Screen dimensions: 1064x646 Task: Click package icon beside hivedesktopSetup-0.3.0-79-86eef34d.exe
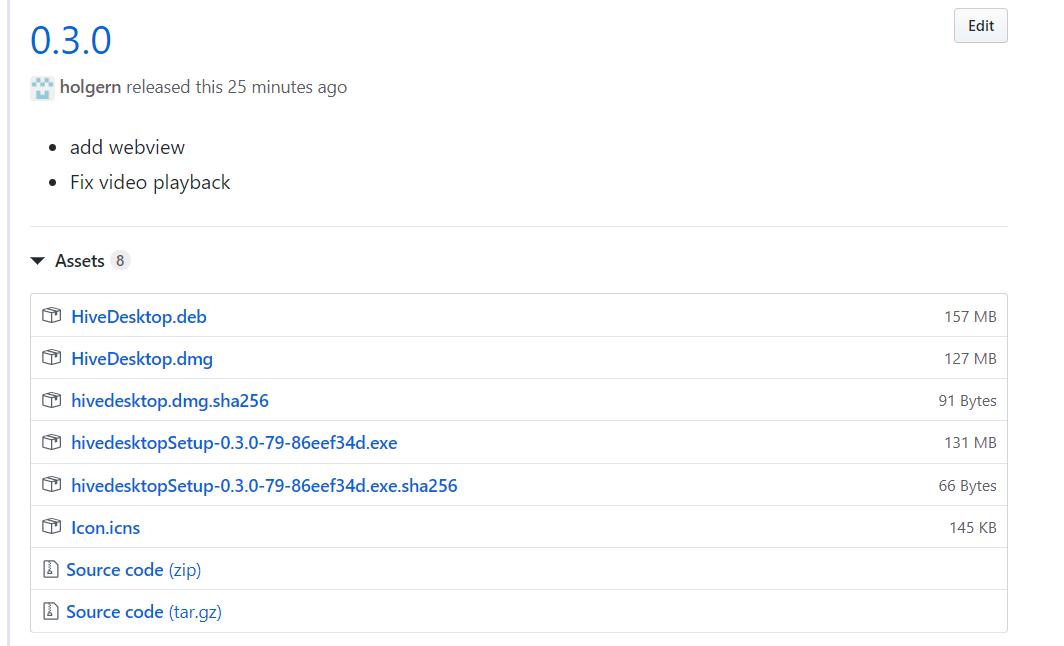pos(52,442)
